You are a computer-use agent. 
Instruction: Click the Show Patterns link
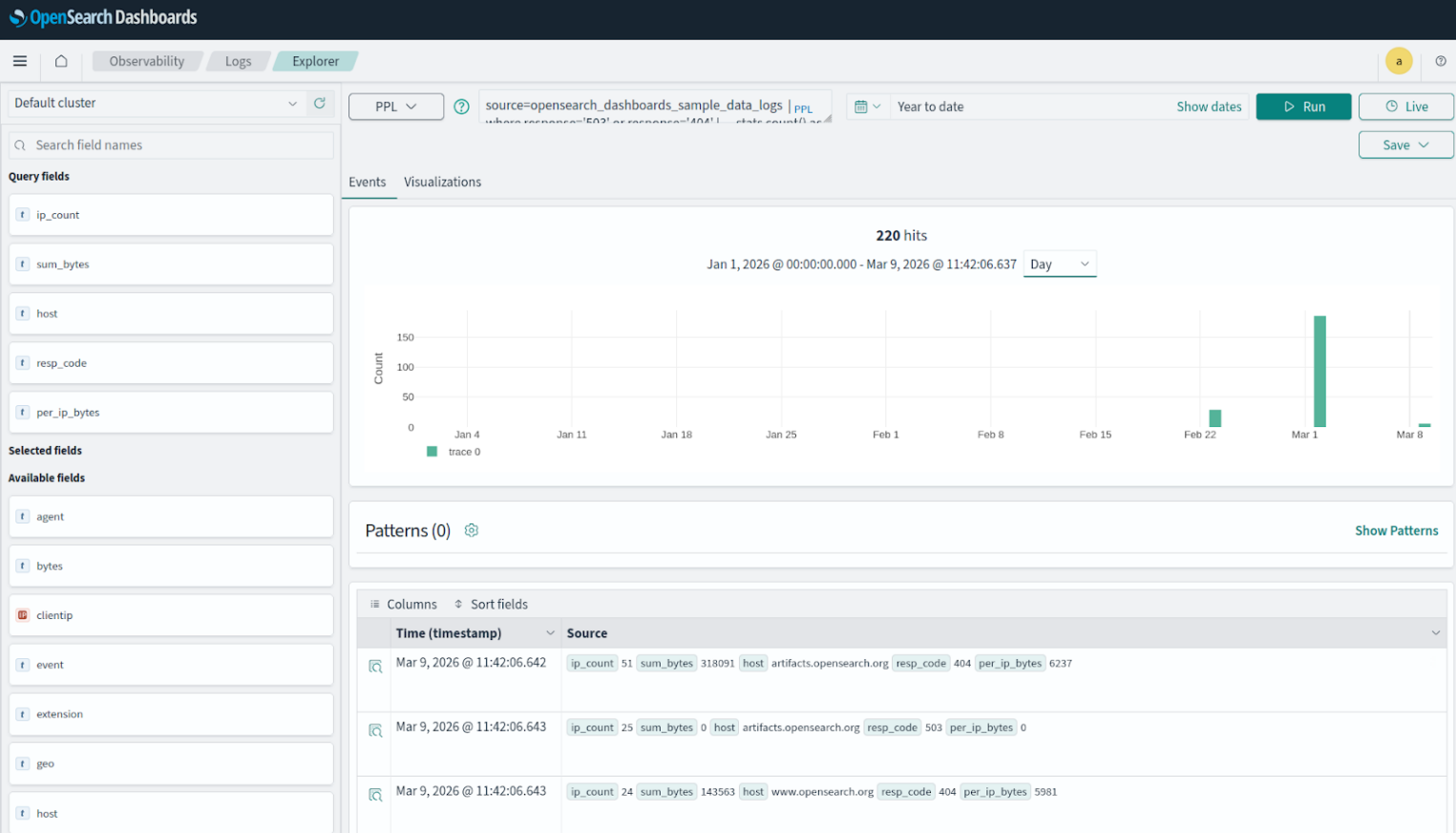1395,531
